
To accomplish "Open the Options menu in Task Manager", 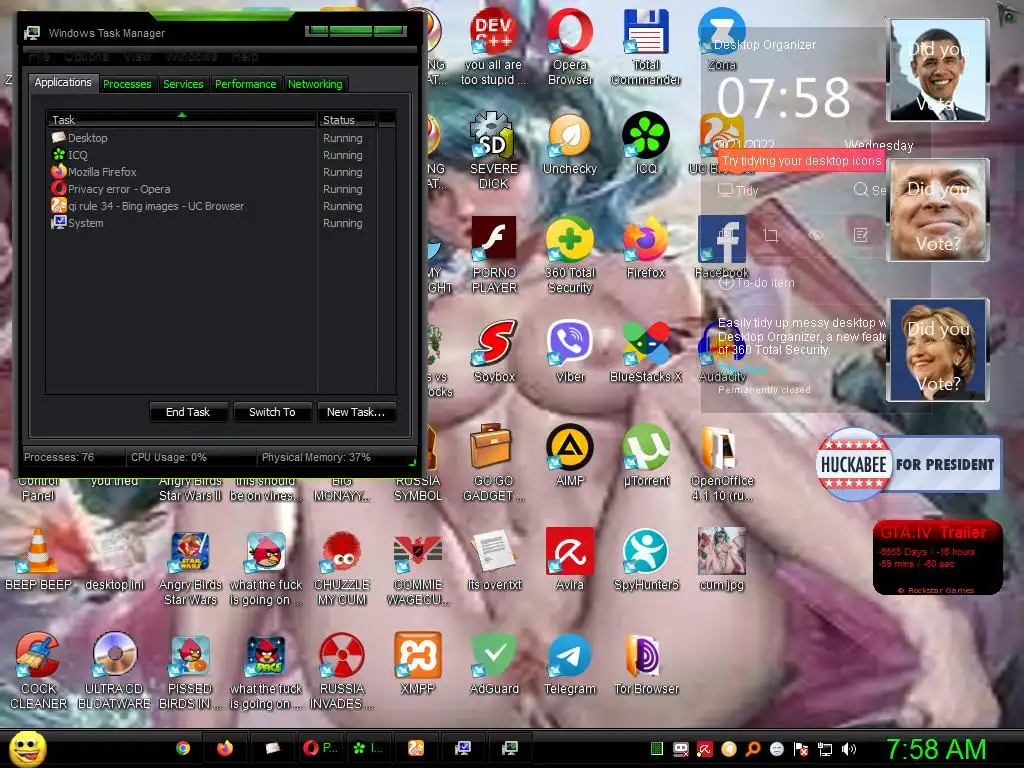I will click(86, 57).
